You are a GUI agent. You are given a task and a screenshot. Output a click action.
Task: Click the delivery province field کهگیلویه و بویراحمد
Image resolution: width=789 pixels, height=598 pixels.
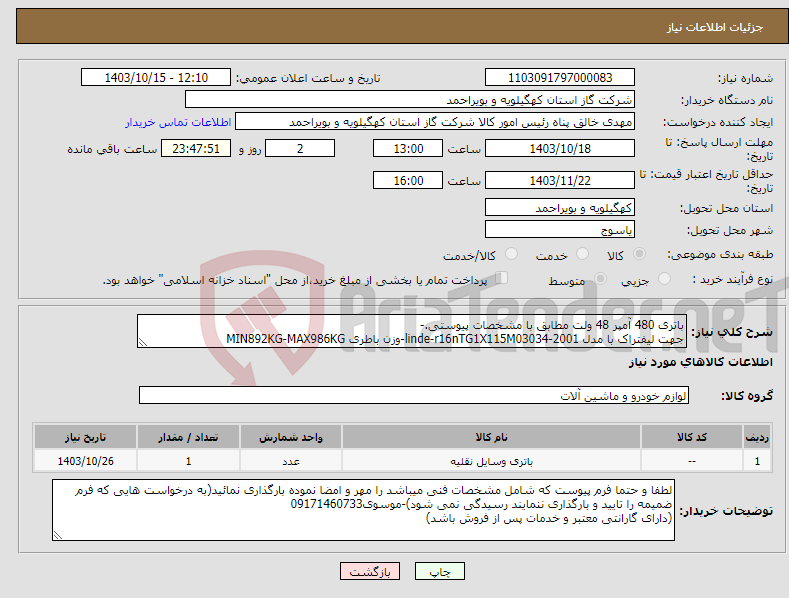[560, 207]
